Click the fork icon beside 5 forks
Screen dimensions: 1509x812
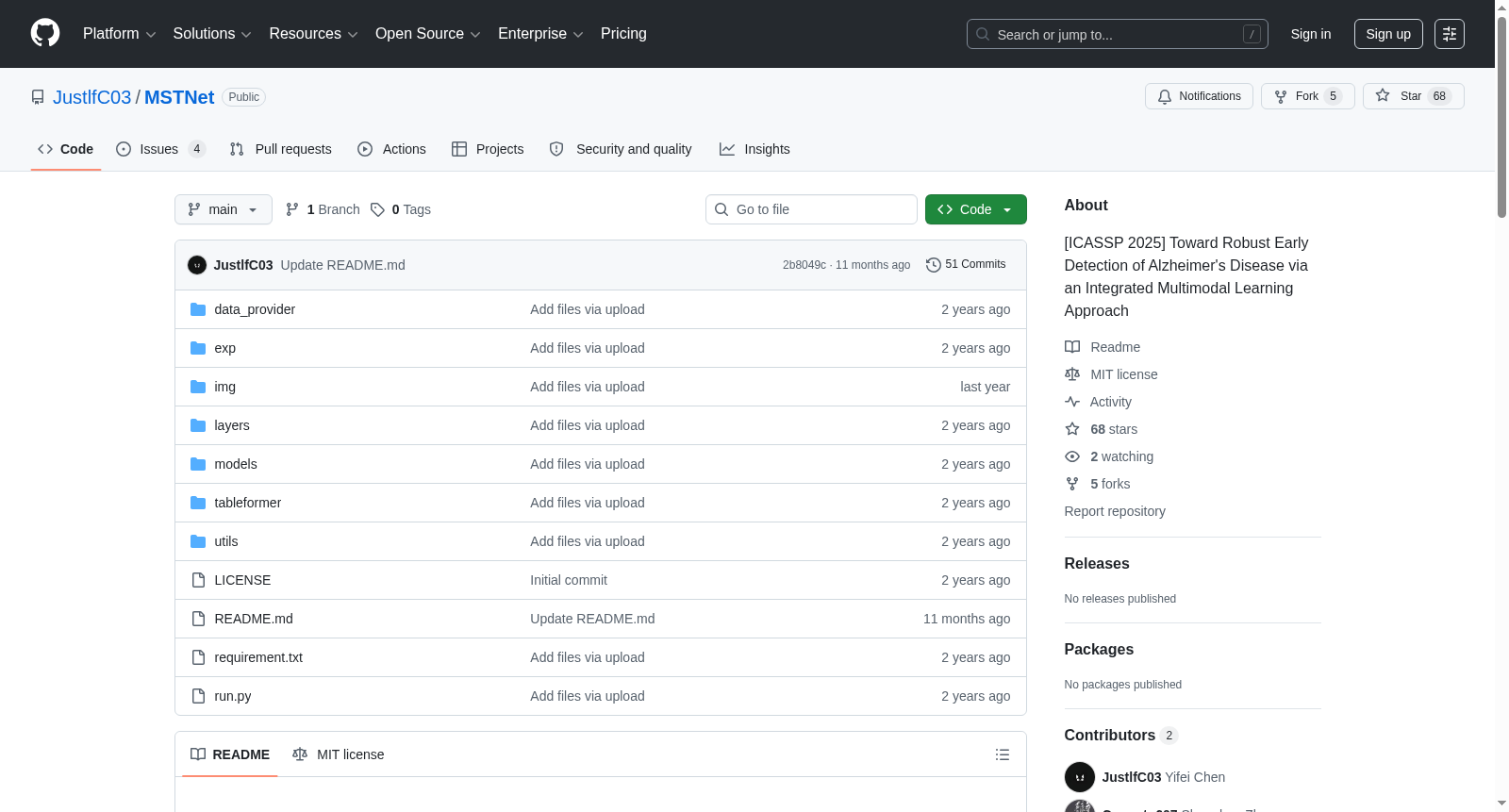pos(1072,484)
